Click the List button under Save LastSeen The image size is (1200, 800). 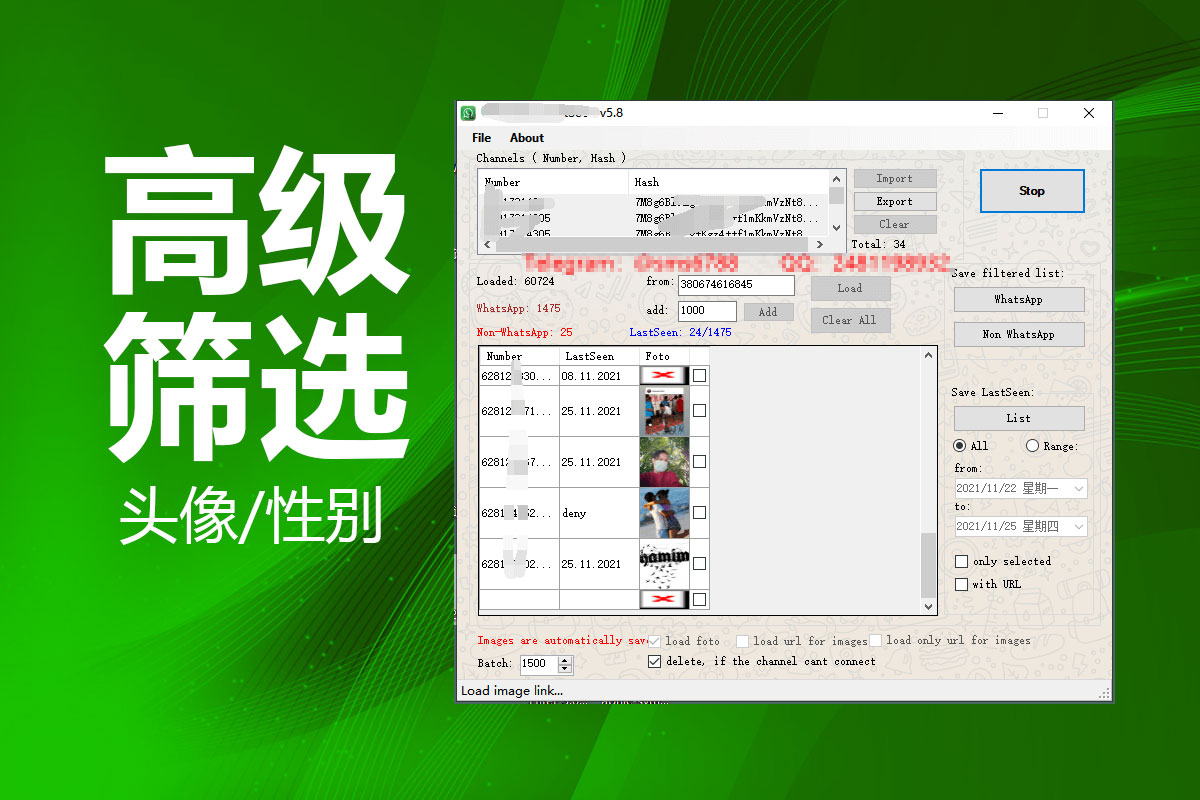(1018, 418)
